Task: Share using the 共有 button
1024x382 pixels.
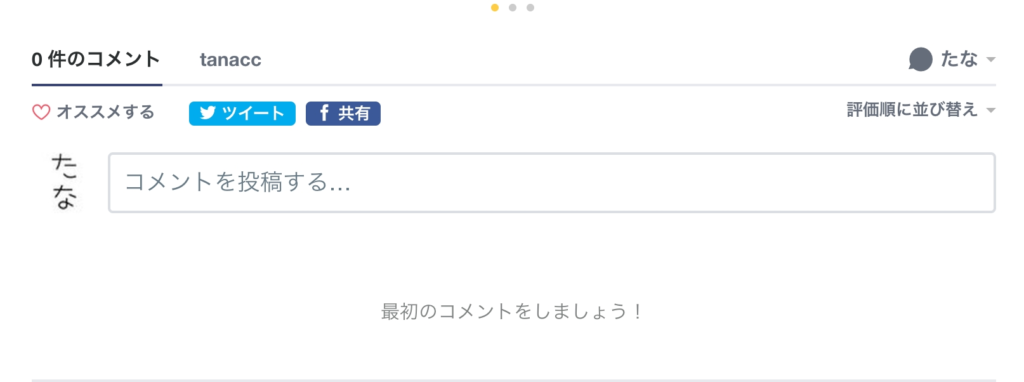Action: tap(343, 114)
